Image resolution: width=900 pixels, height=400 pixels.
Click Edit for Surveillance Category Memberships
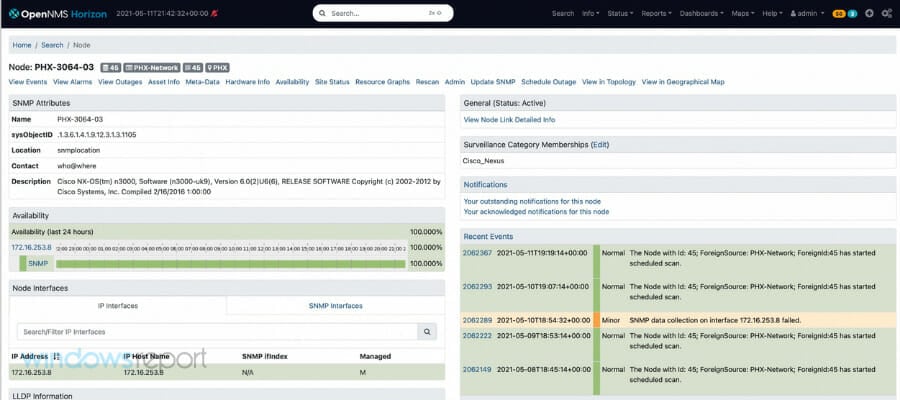click(600, 145)
